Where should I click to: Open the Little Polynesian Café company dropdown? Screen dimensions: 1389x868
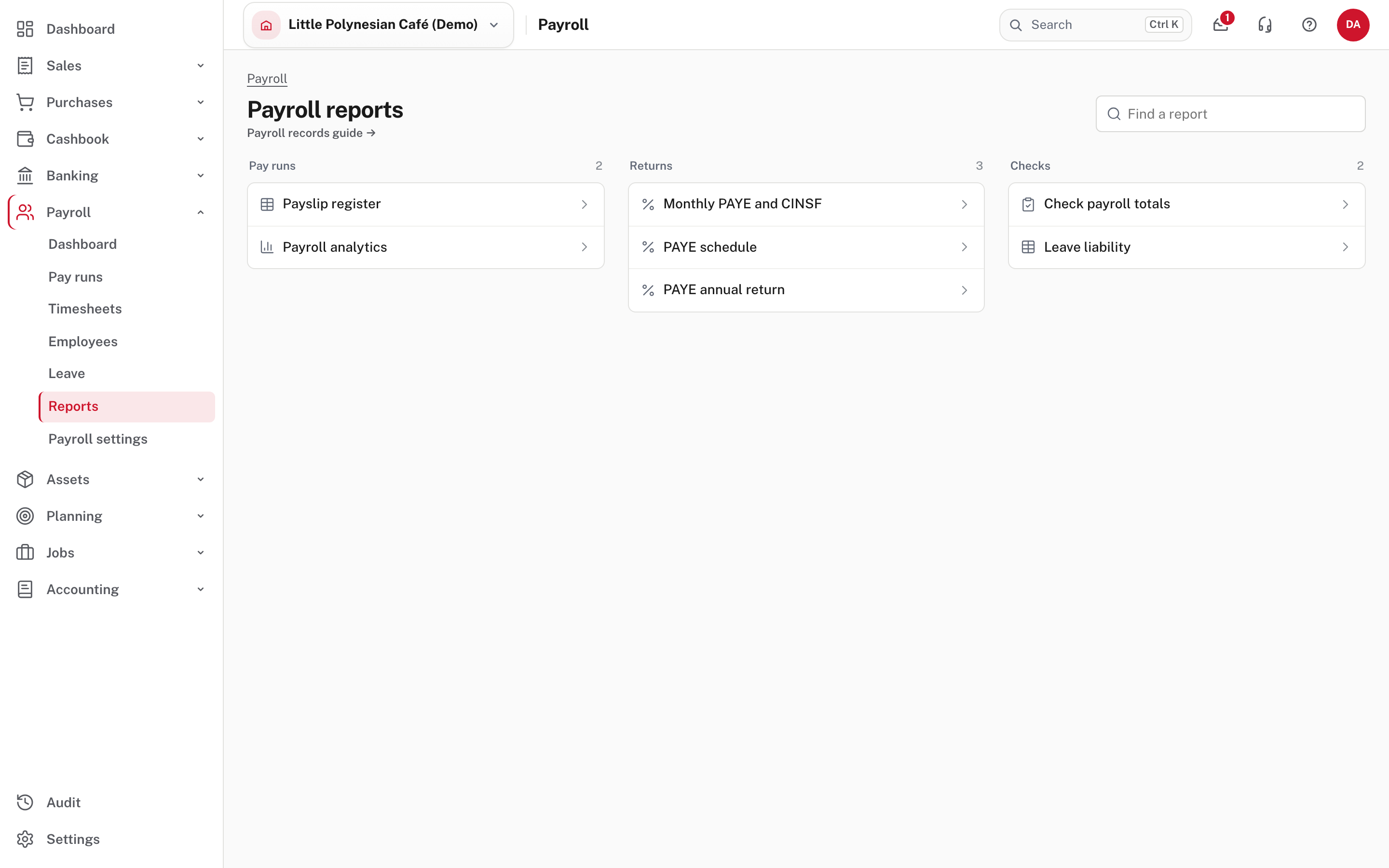click(x=378, y=25)
